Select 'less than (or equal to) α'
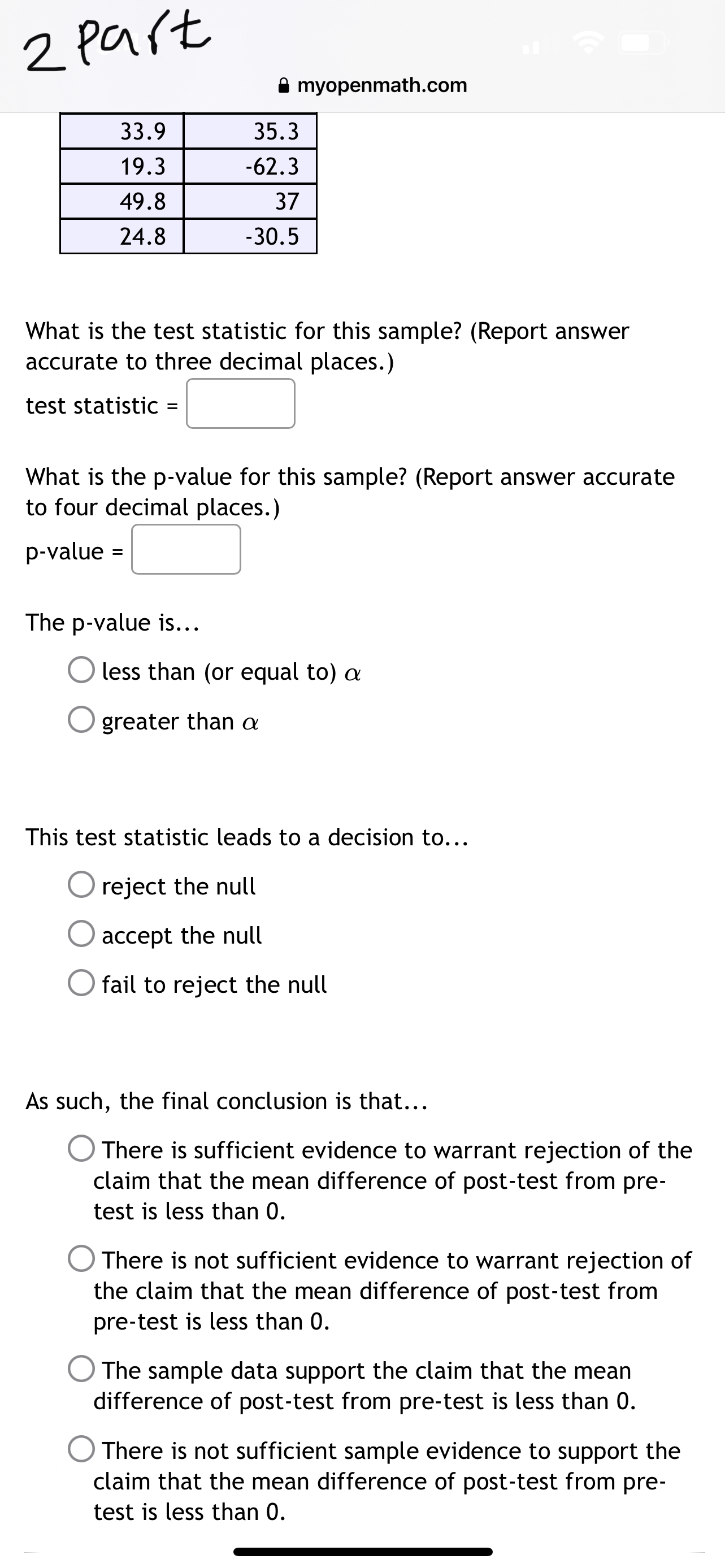Screen dimensions: 725x1568 pyautogui.click(x=81, y=671)
